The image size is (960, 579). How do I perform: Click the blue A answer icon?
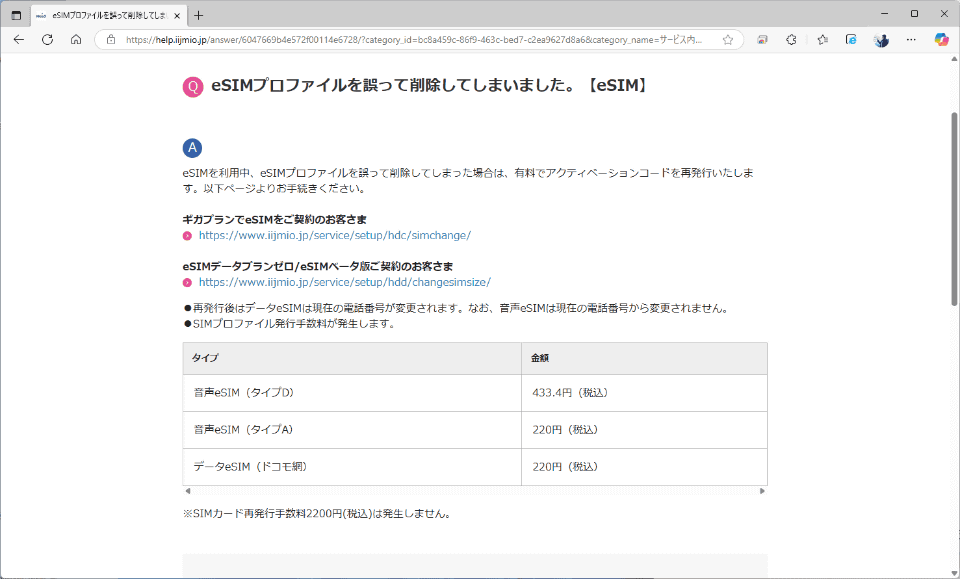tap(192, 148)
